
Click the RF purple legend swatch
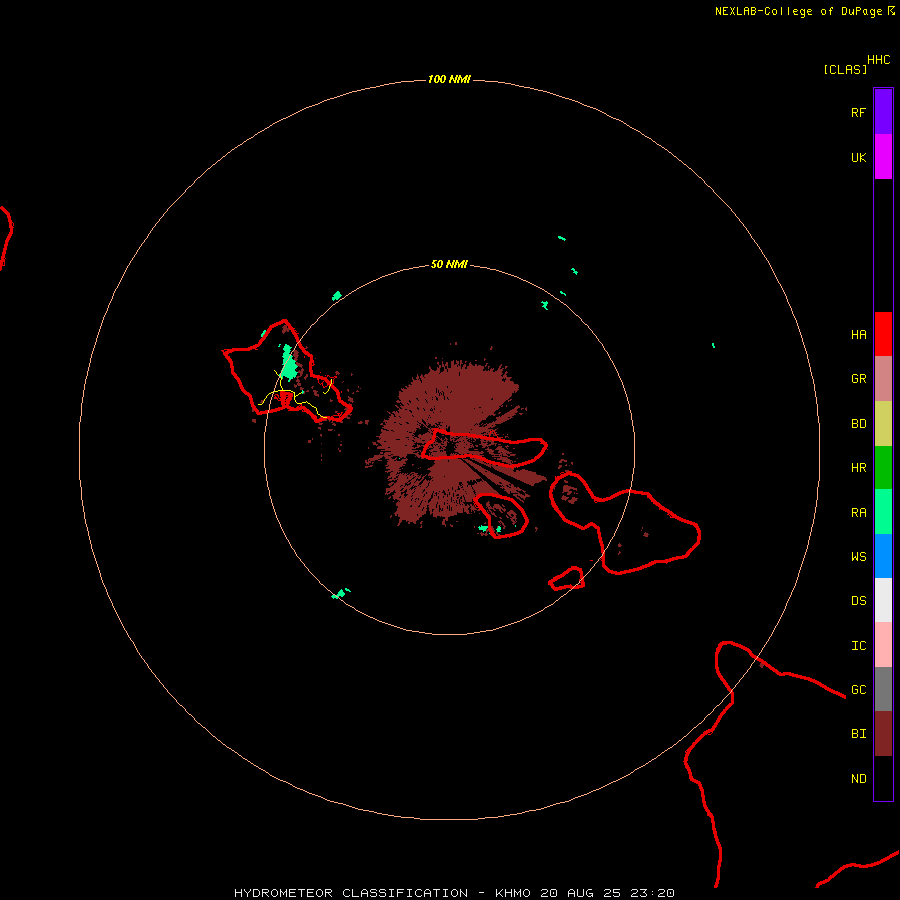click(x=883, y=112)
